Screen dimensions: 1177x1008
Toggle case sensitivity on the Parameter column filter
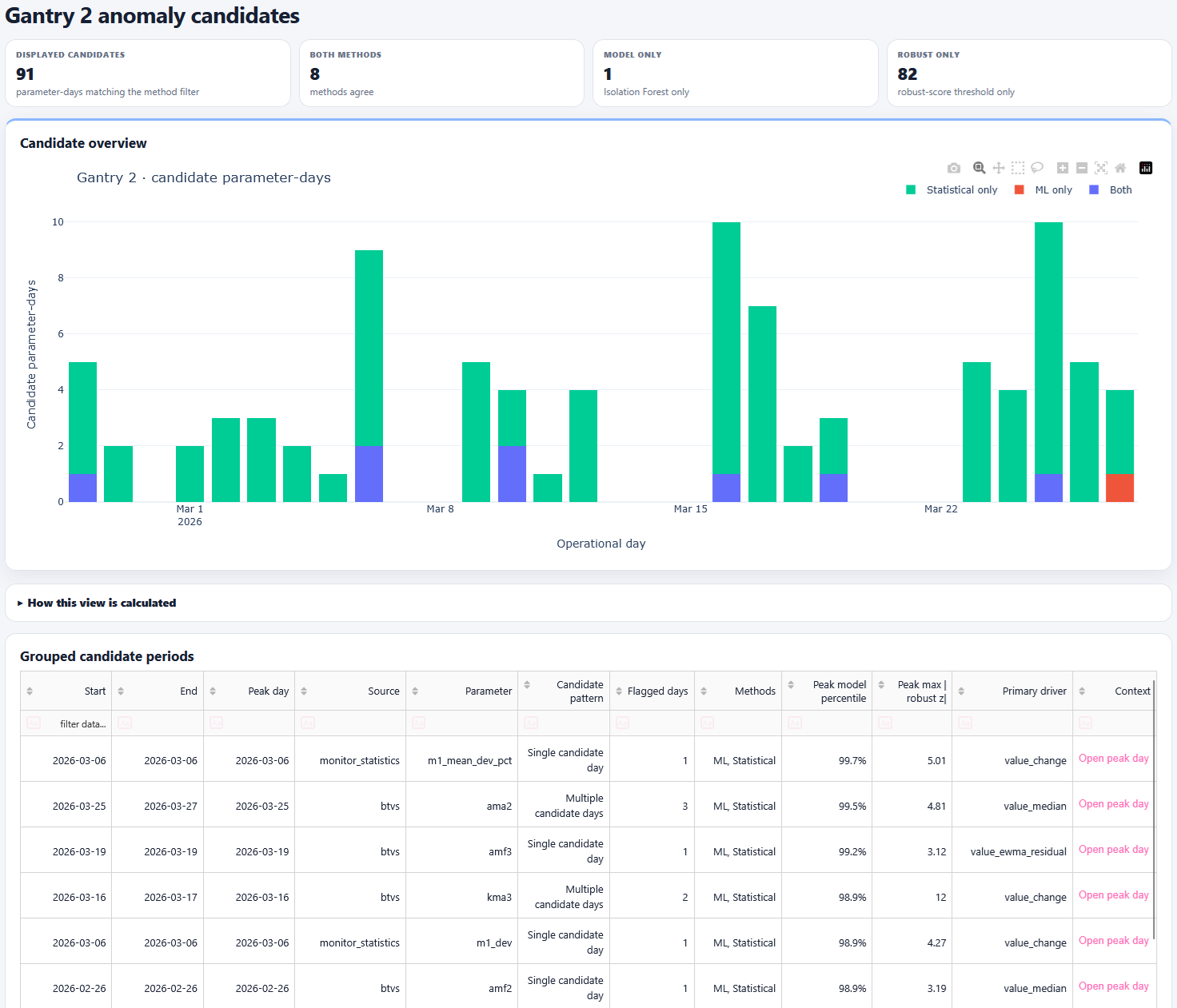[x=418, y=723]
